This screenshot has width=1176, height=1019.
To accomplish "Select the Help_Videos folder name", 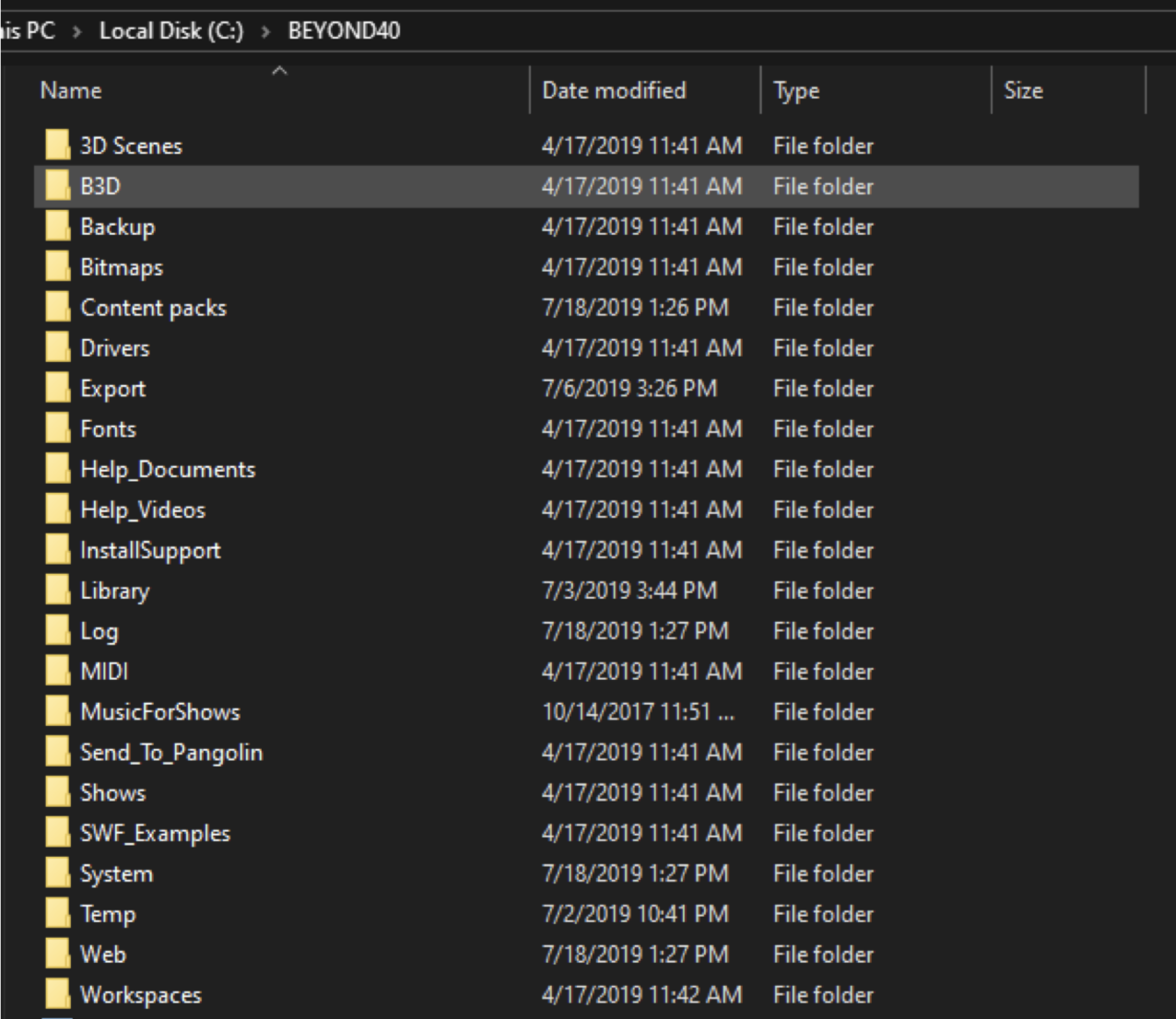I will (x=143, y=509).
